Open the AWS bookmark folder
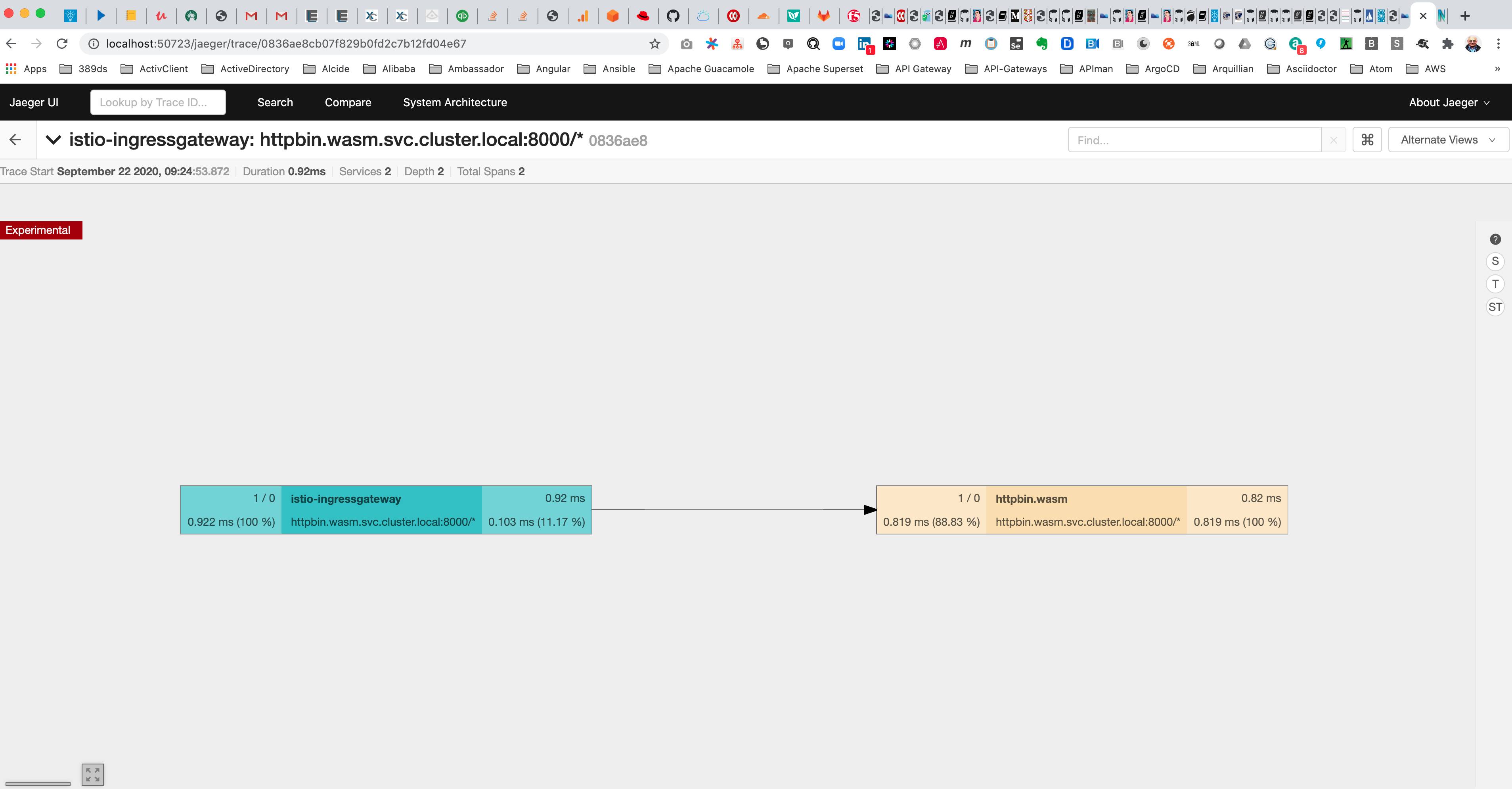This screenshot has height=789, width=1512. pos(1426,69)
